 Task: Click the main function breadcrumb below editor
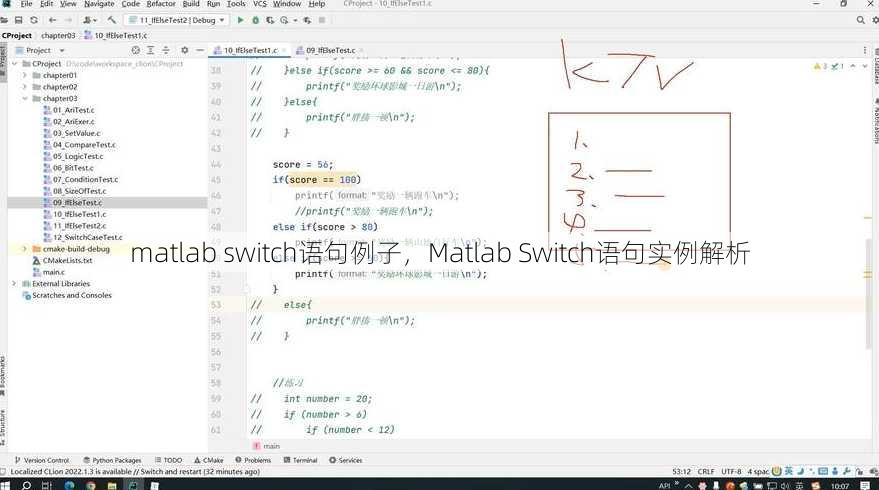pyautogui.click(x=267, y=446)
